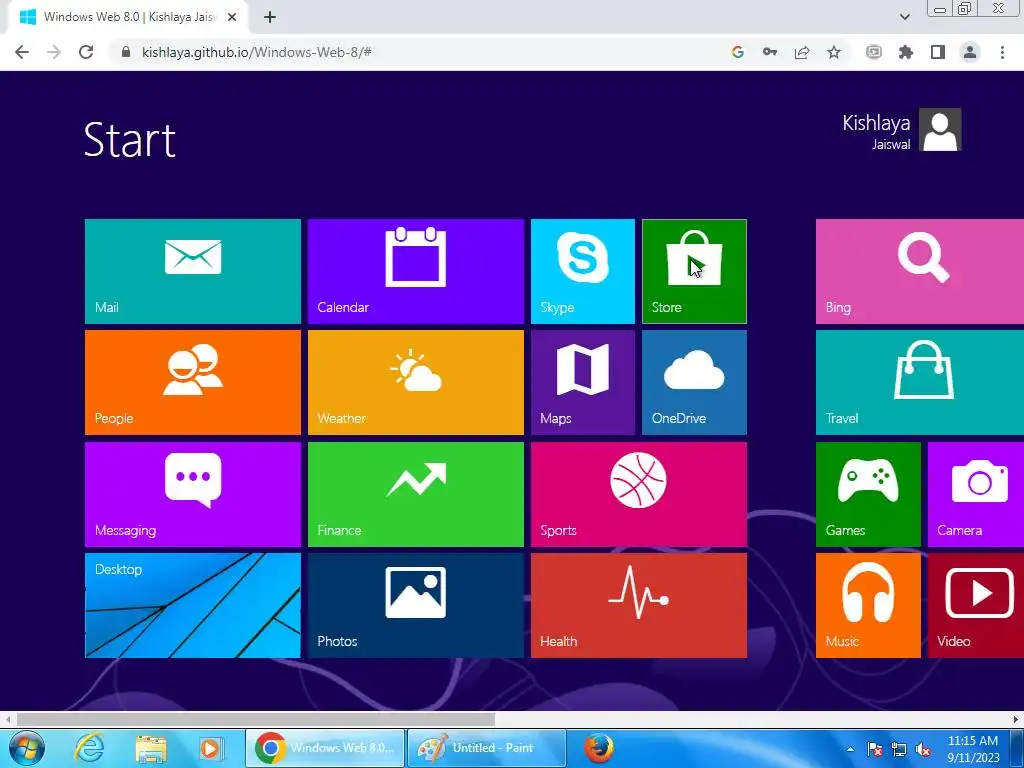Click the network tray icon

pyautogui.click(x=899, y=750)
